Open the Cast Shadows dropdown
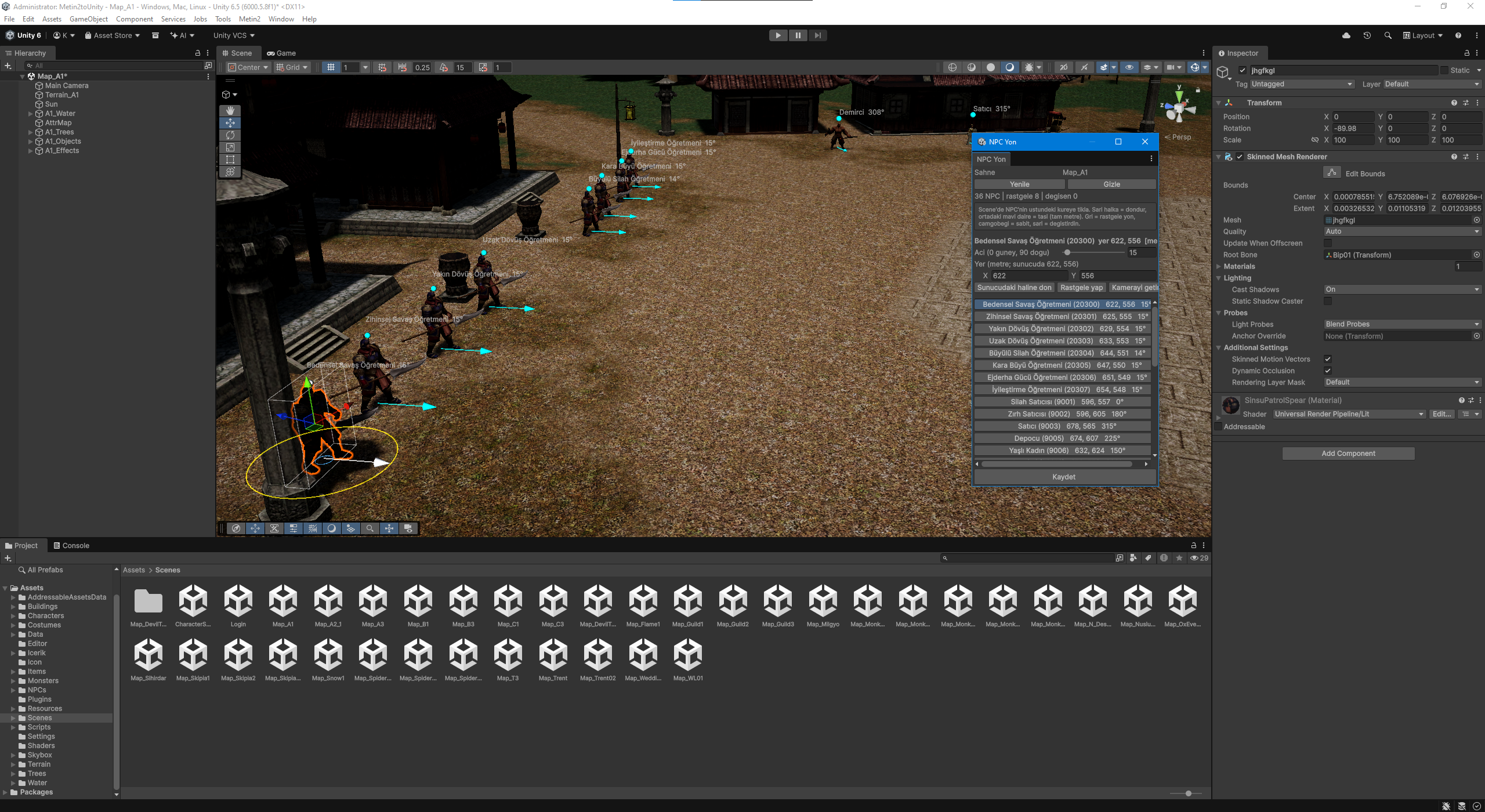This screenshot has width=1485, height=812. [1402, 289]
